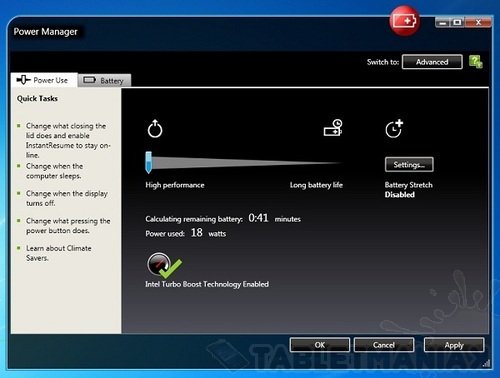Click the High performance power icon
This screenshot has height=378, width=500.
(x=155, y=129)
